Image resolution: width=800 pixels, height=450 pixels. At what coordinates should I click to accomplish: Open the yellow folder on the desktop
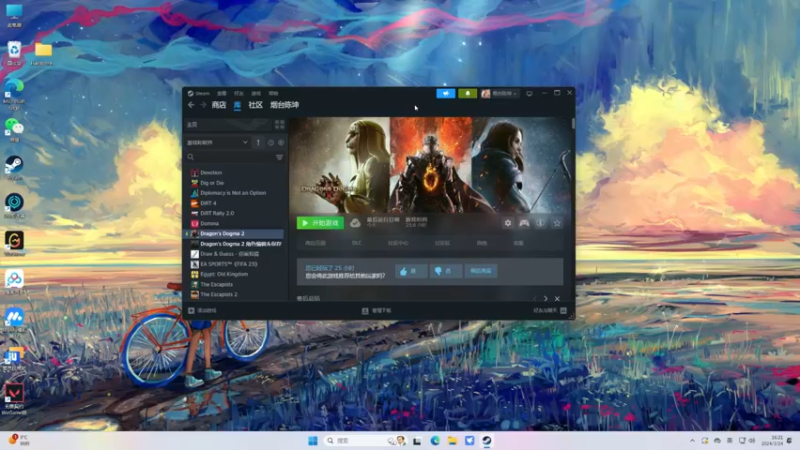43,53
